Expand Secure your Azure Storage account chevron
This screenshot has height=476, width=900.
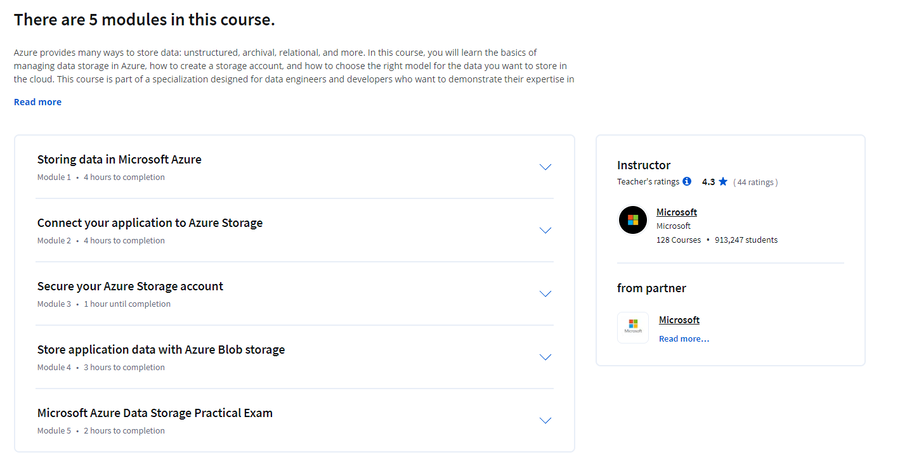(545, 294)
